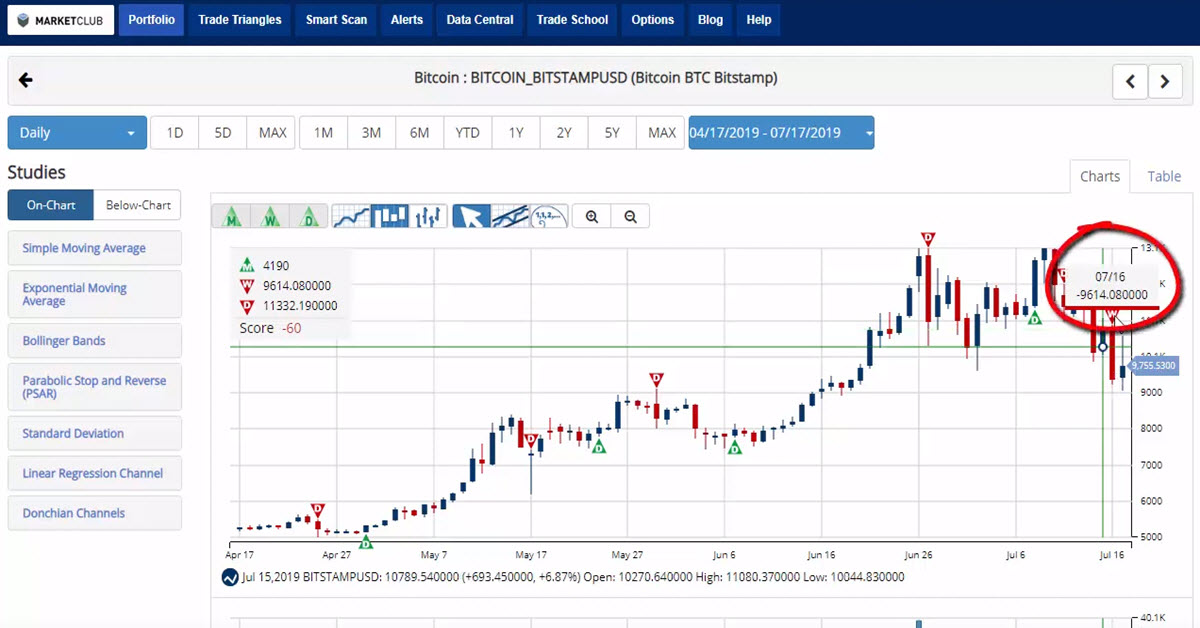The image size is (1200, 628).
Task: Switch to line chart style
Action: (351, 216)
